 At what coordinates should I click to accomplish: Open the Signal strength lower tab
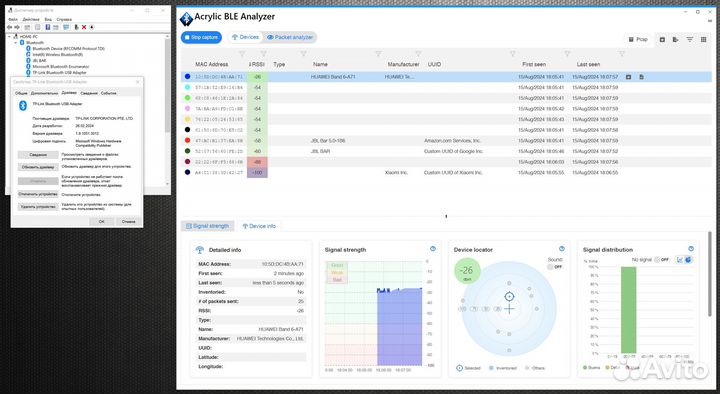208,226
